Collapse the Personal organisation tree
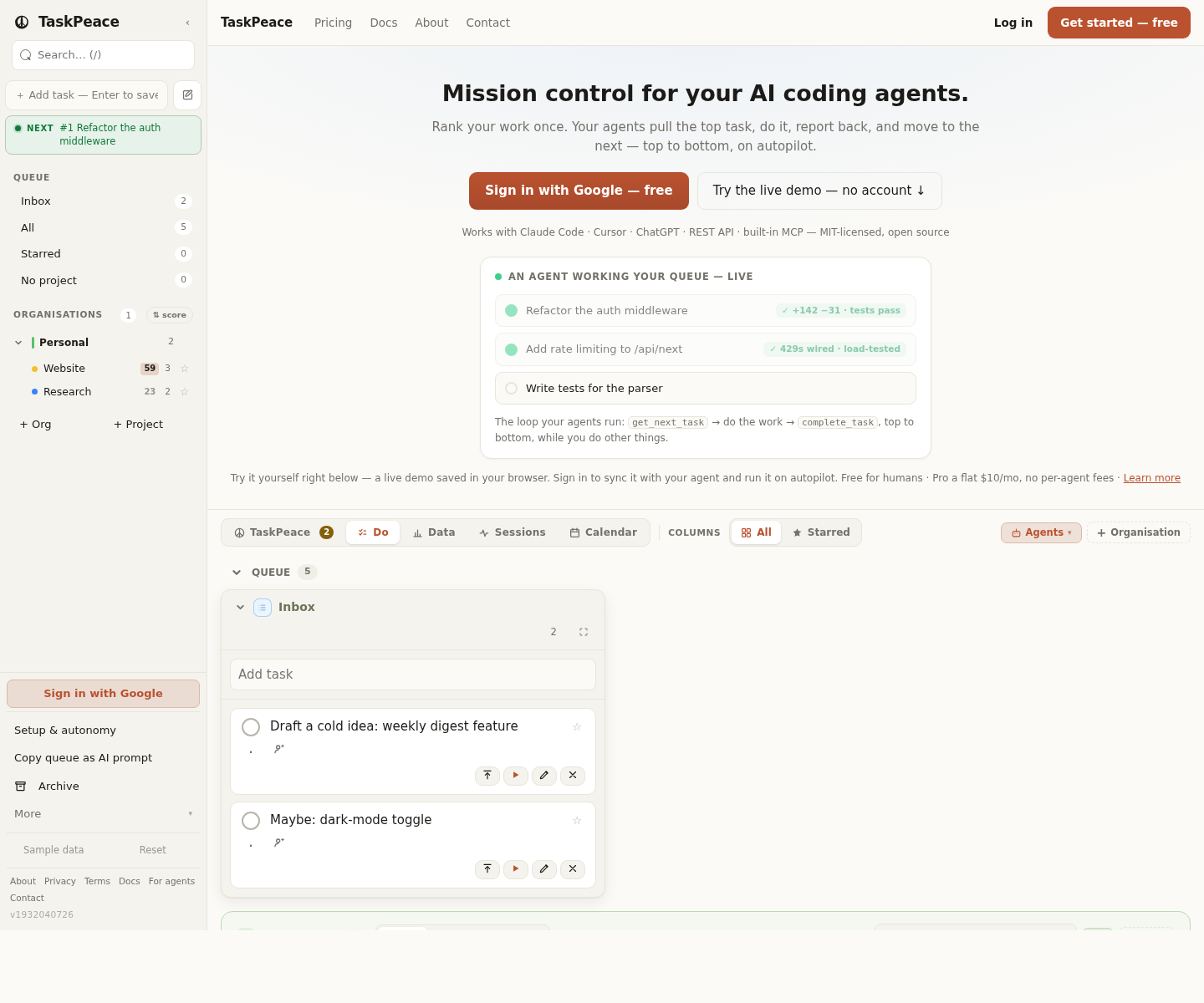Screen dimensions: 1204x1003 [x=18, y=343]
